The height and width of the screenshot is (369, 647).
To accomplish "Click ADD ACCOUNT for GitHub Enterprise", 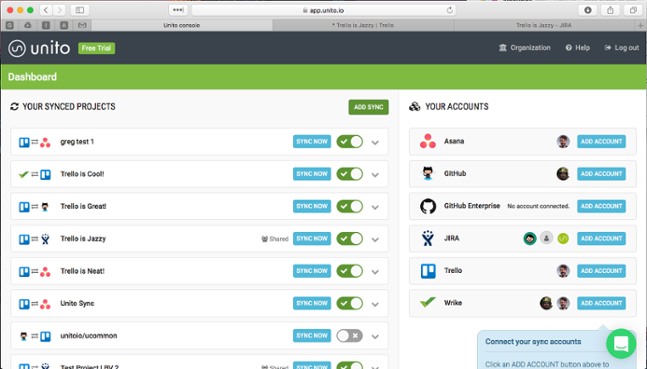I will click(x=601, y=206).
